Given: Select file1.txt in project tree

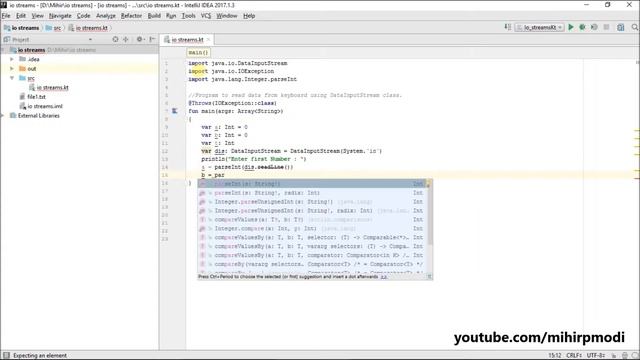Looking at the screenshot, I should pos(36,97).
